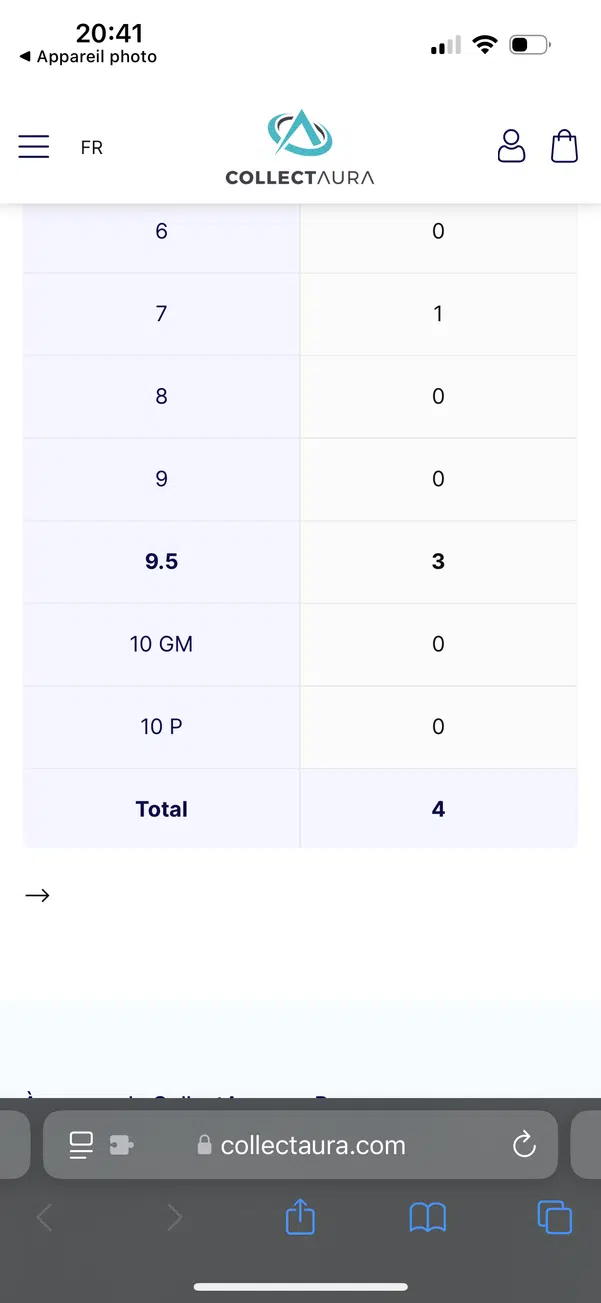Screen dimensions: 601x1303
Task: Open Safari bookmarks
Action: (428, 1217)
